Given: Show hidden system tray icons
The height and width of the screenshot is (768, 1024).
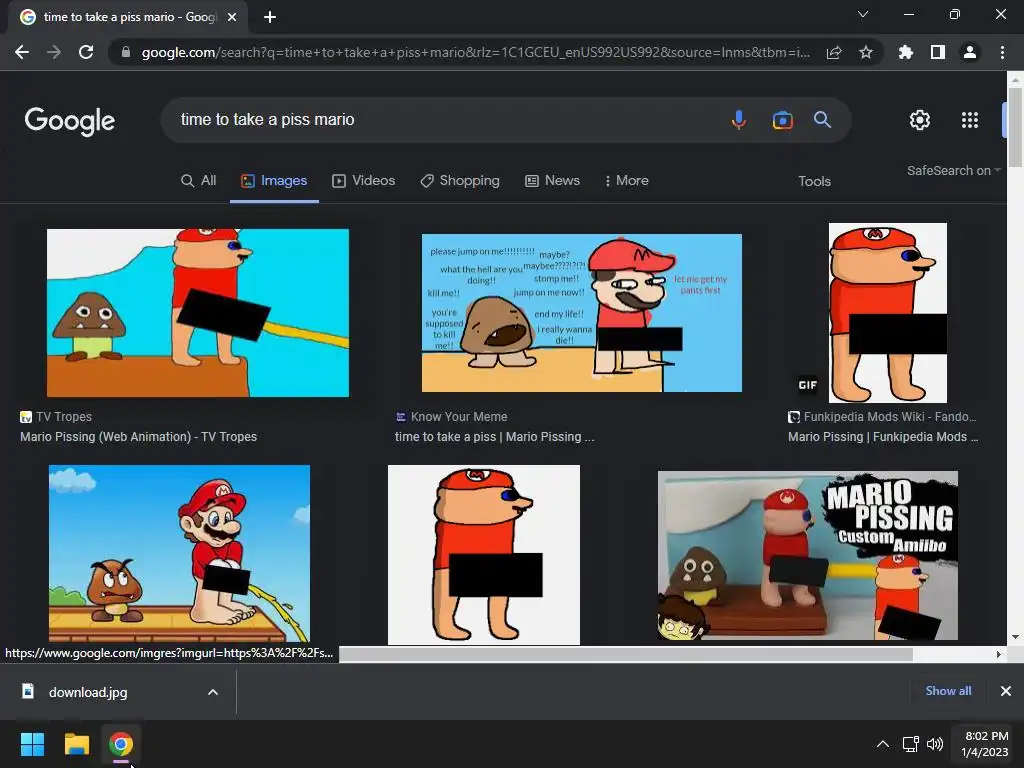Looking at the screenshot, I should (x=882, y=744).
